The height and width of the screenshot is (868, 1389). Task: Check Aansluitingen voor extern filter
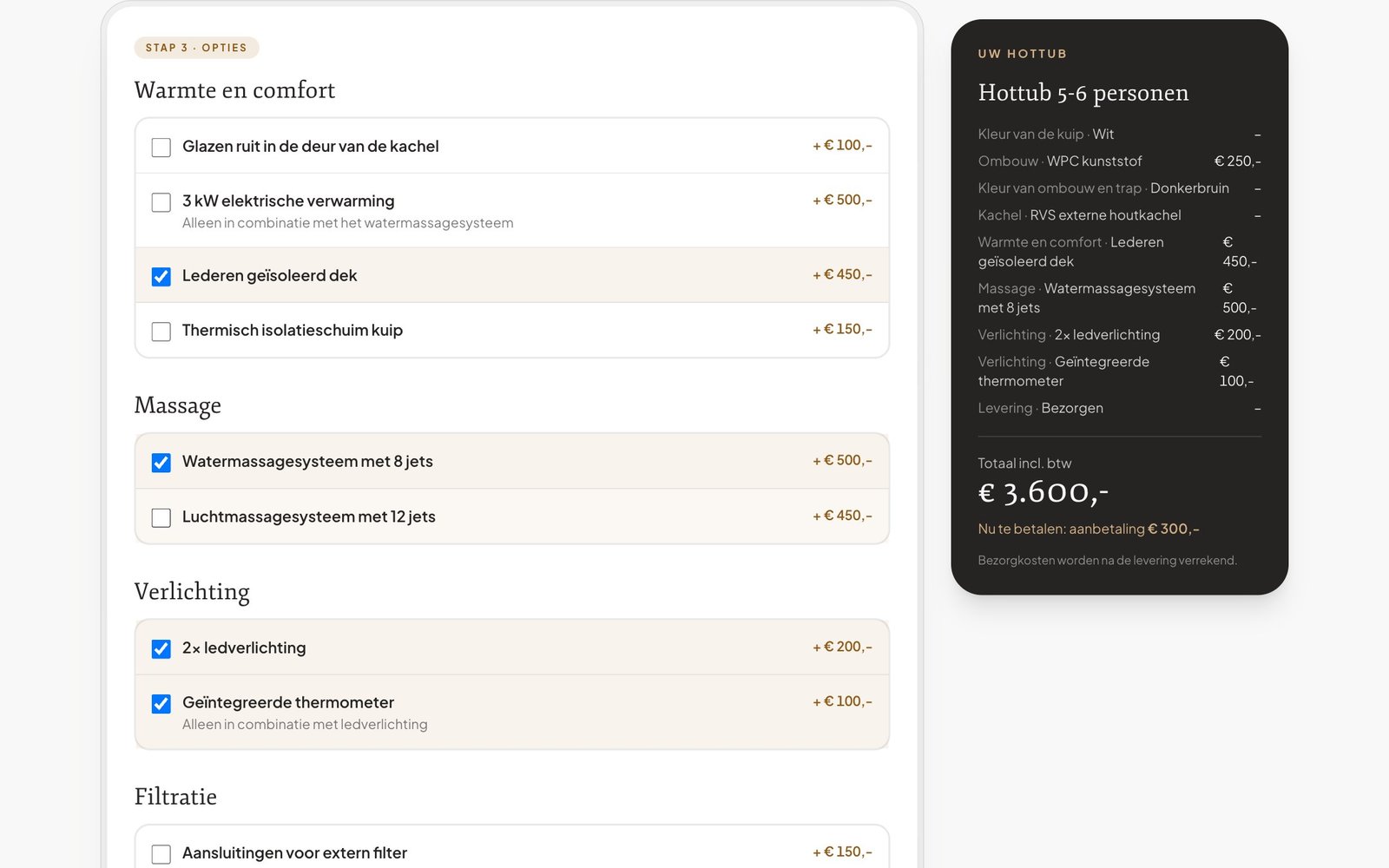click(161, 854)
